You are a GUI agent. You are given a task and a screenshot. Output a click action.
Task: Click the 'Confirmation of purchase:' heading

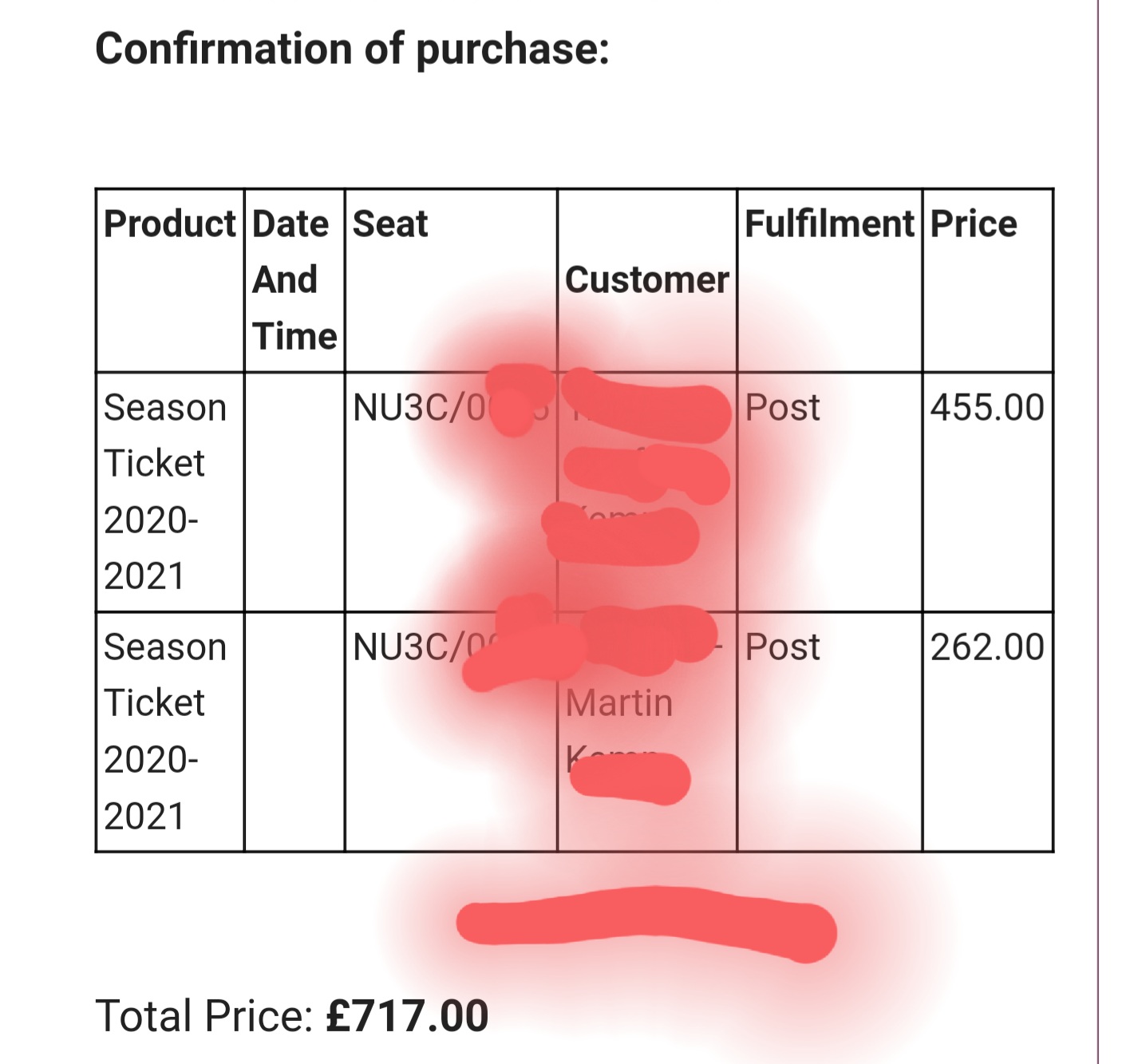[352, 49]
